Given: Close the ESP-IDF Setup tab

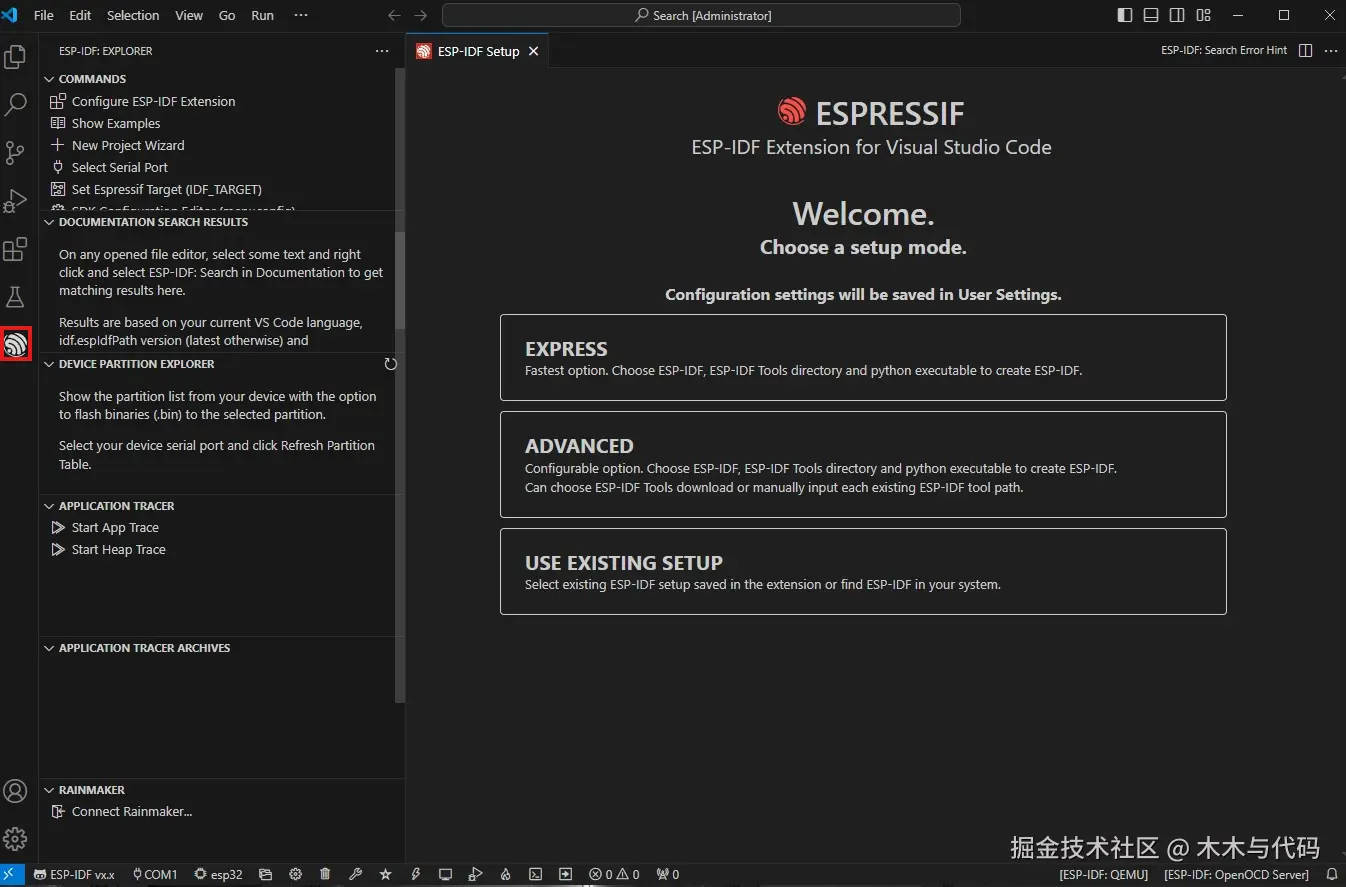Looking at the screenshot, I should pos(533,51).
